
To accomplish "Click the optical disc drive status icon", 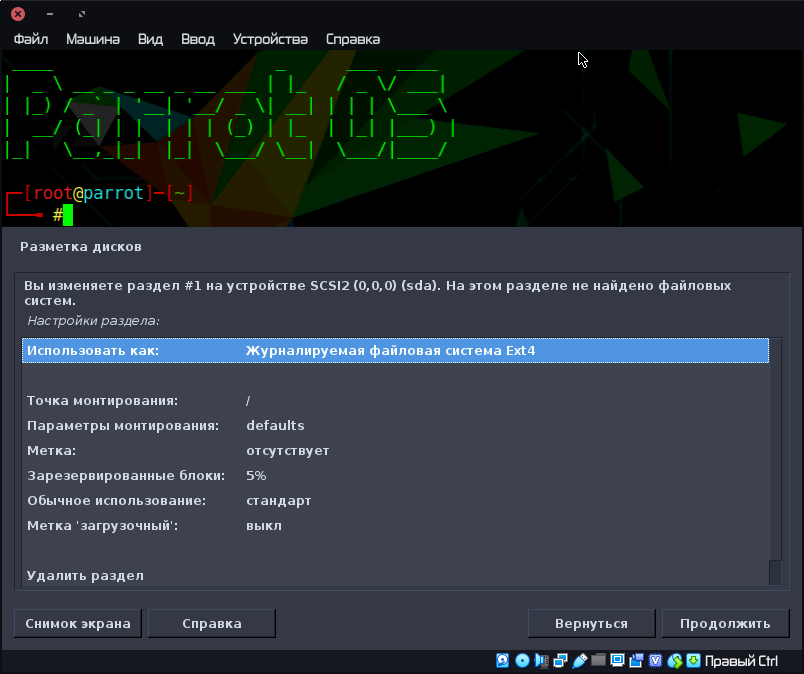I will coord(522,660).
